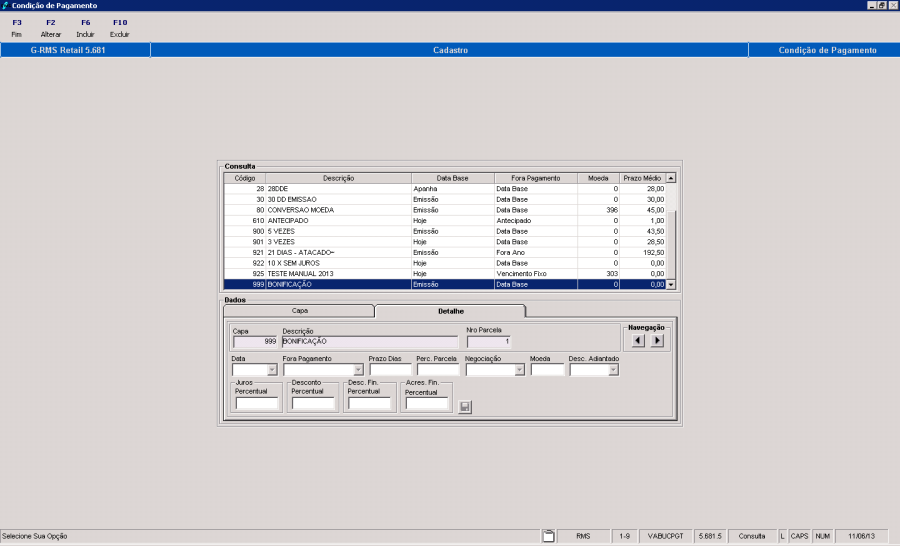The height and width of the screenshot is (546, 900).
Task: Click the Capa field showing 999
Action: [x=255, y=342]
